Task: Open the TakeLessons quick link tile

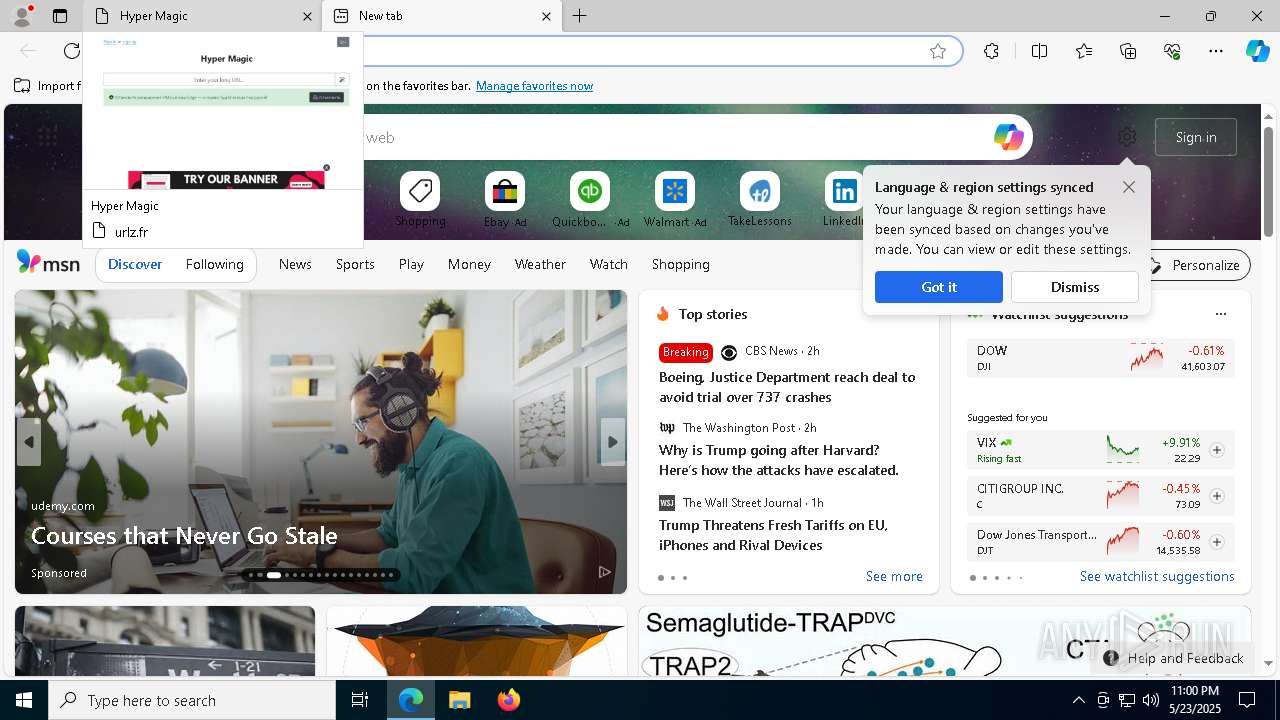Action: 760,200
